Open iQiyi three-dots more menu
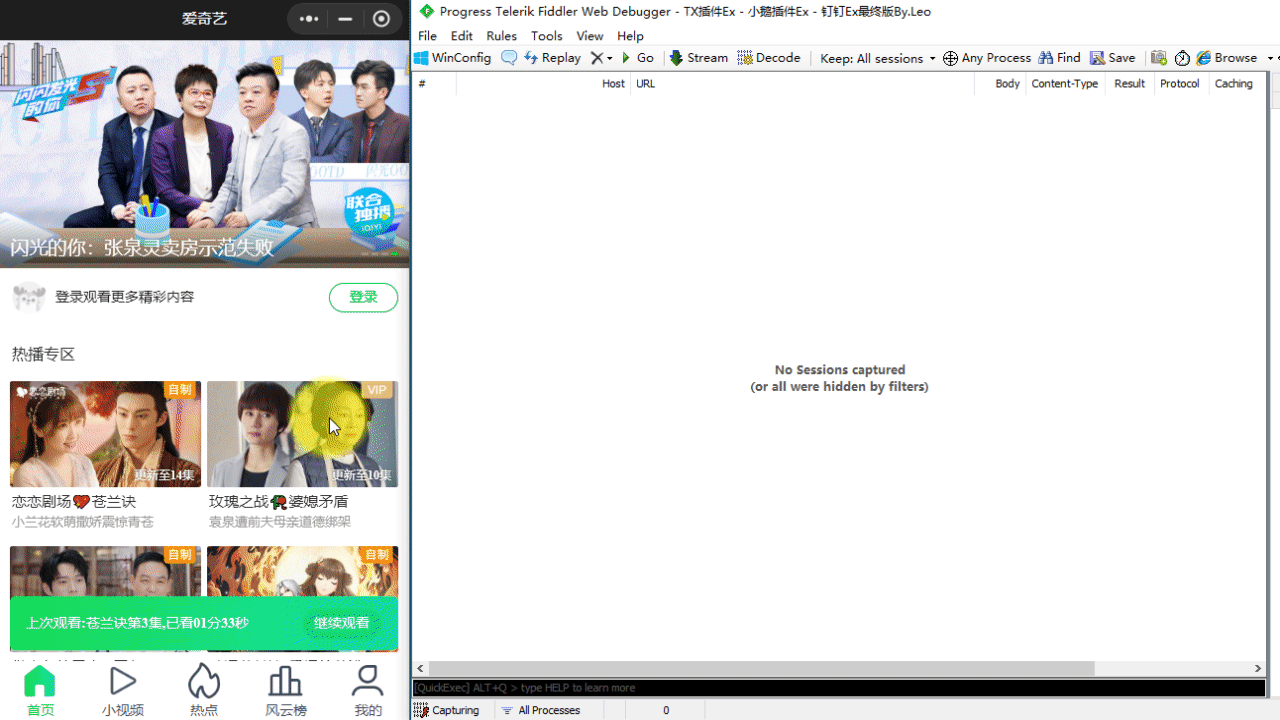The height and width of the screenshot is (720, 1280). [309, 19]
